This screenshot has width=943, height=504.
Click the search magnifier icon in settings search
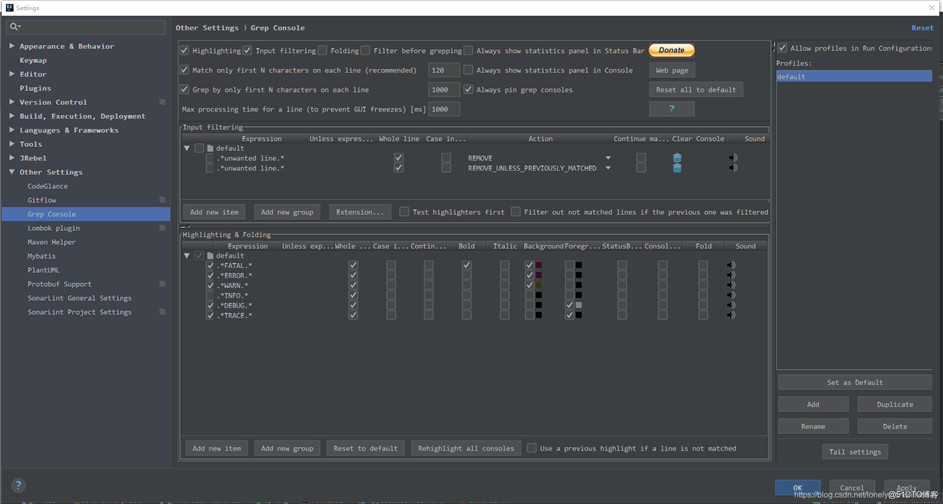pos(14,26)
